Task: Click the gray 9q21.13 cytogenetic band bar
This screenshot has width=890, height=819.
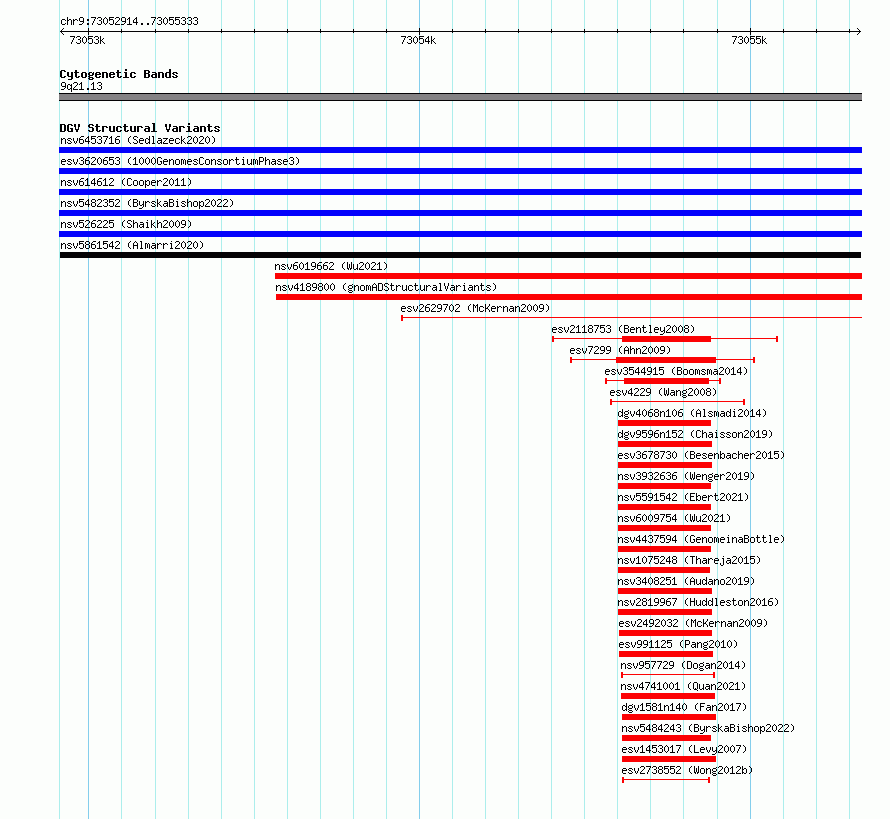Action: 460,97
